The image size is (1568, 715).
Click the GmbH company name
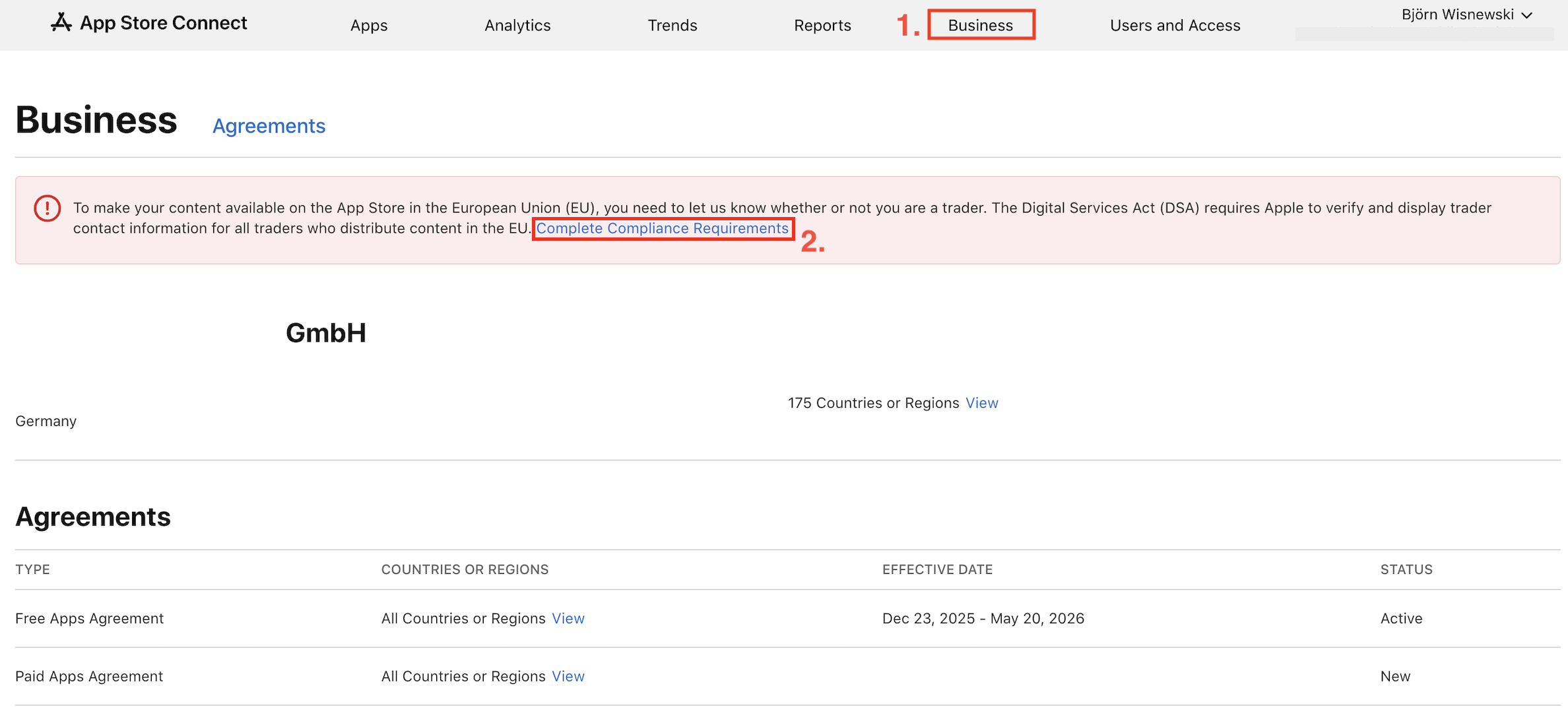click(326, 333)
